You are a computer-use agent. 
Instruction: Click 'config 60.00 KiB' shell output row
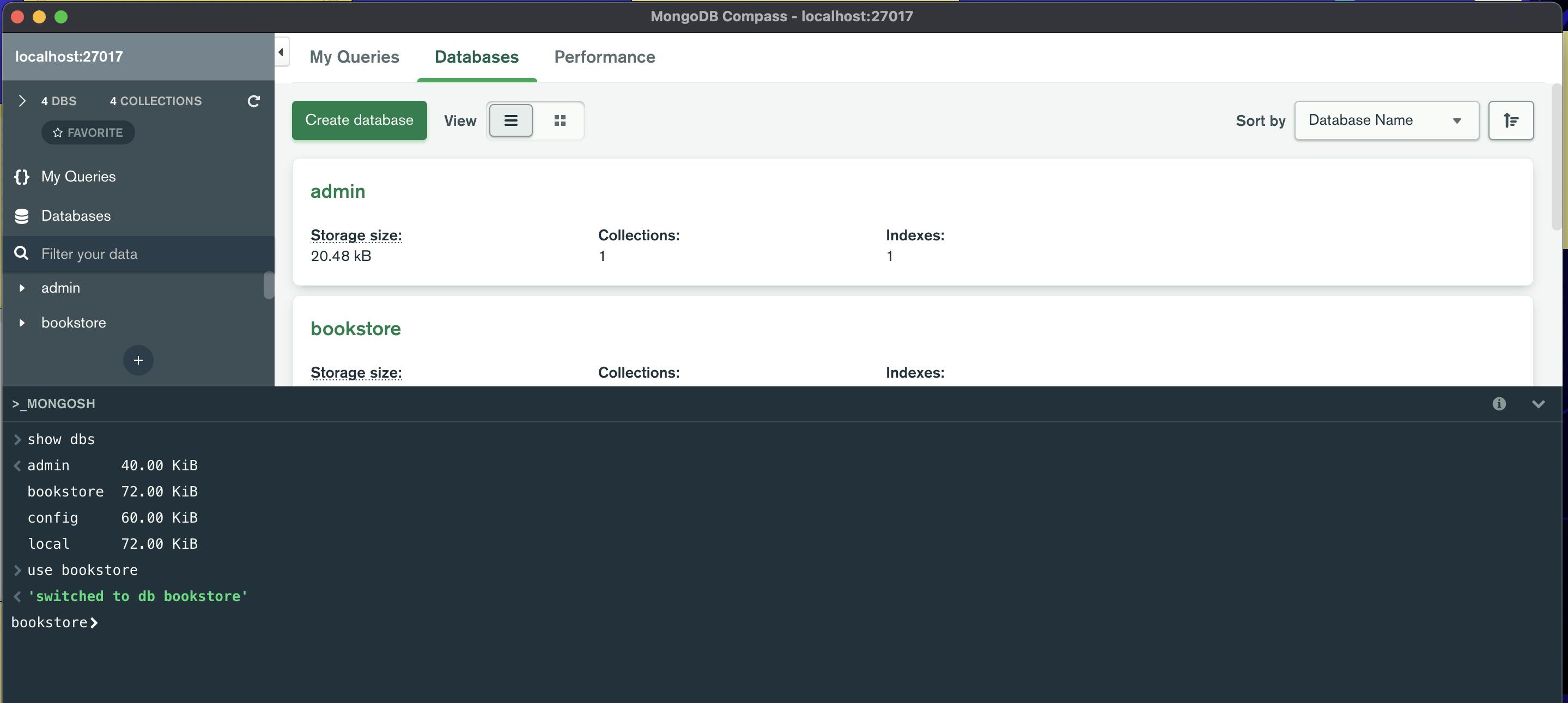[x=113, y=518]
